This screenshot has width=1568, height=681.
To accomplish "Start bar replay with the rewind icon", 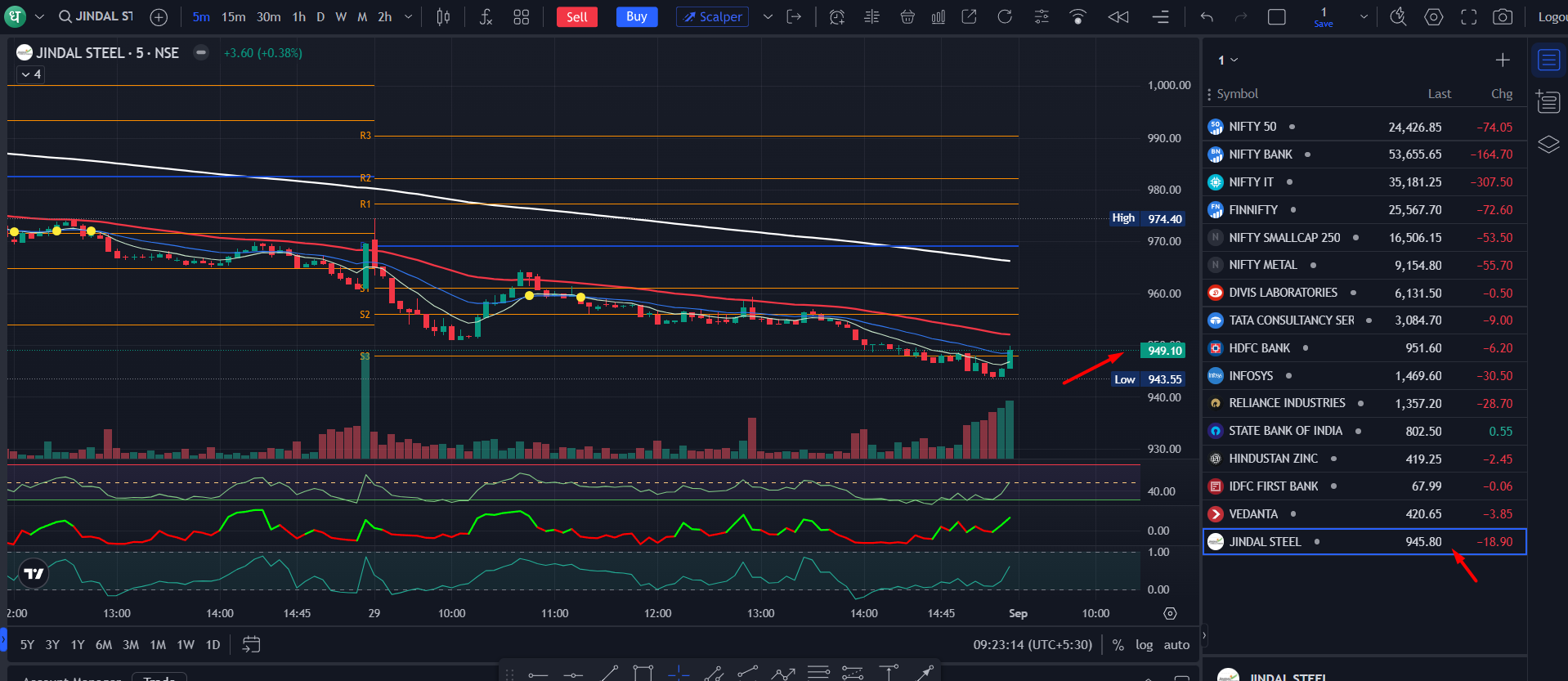I will click(x=1118, y=16).
